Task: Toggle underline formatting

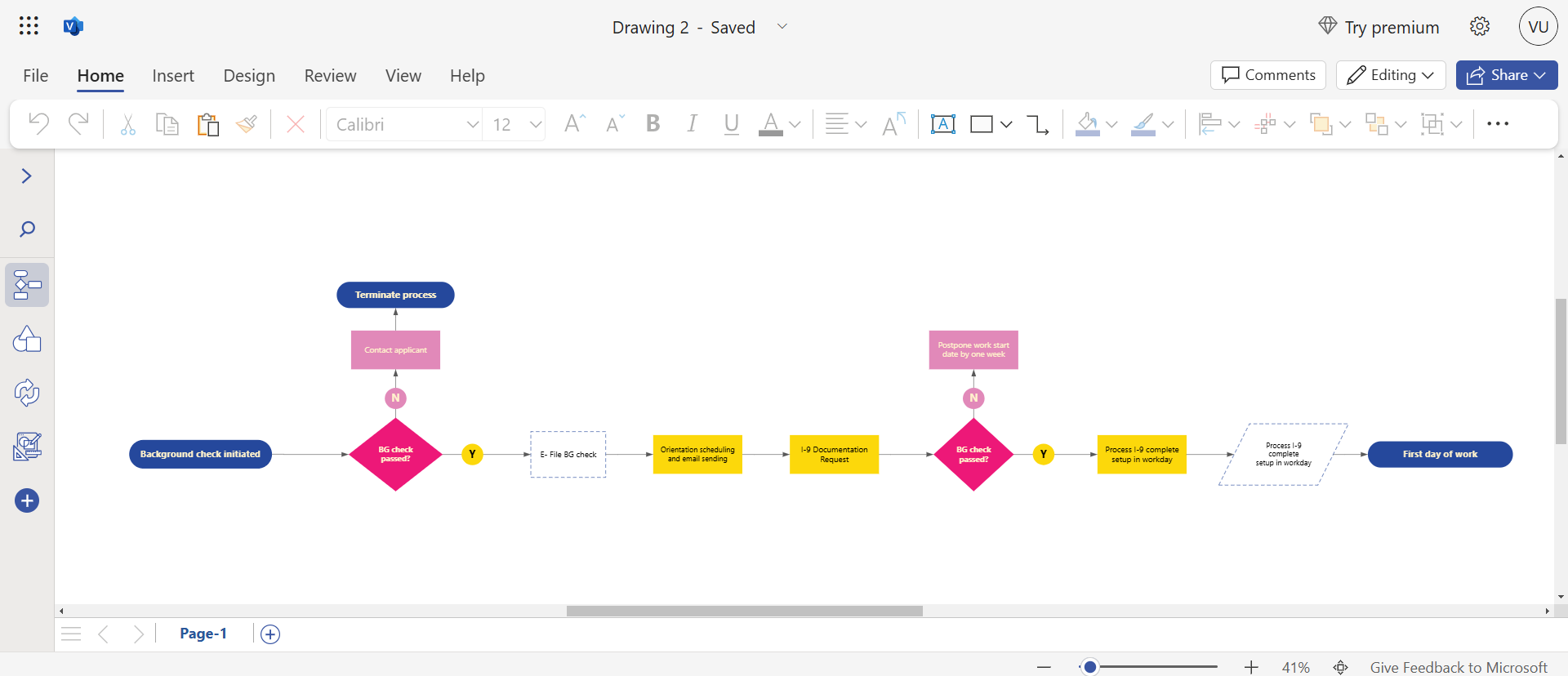Action: [x=732, y=124]
